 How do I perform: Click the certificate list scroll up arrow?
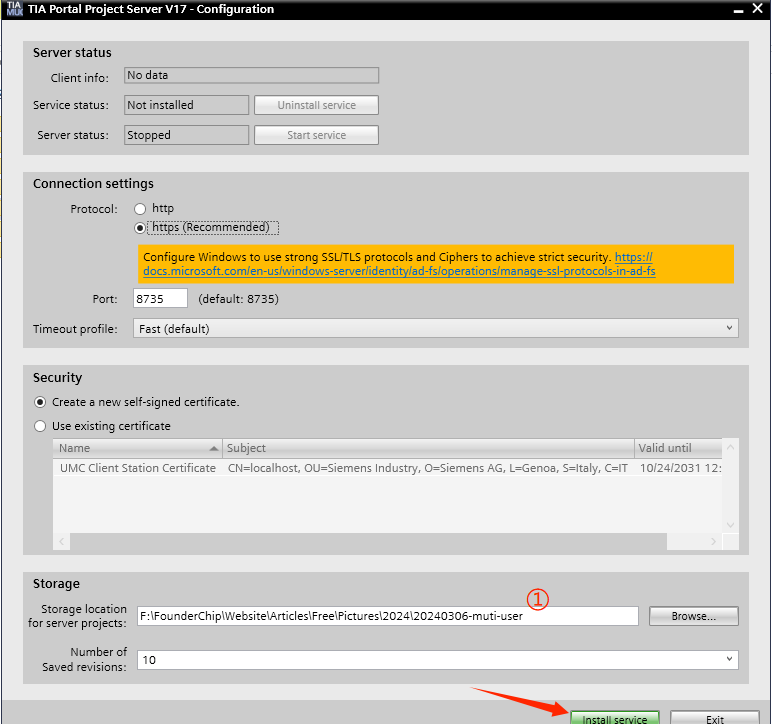click(x=730, y=447)
